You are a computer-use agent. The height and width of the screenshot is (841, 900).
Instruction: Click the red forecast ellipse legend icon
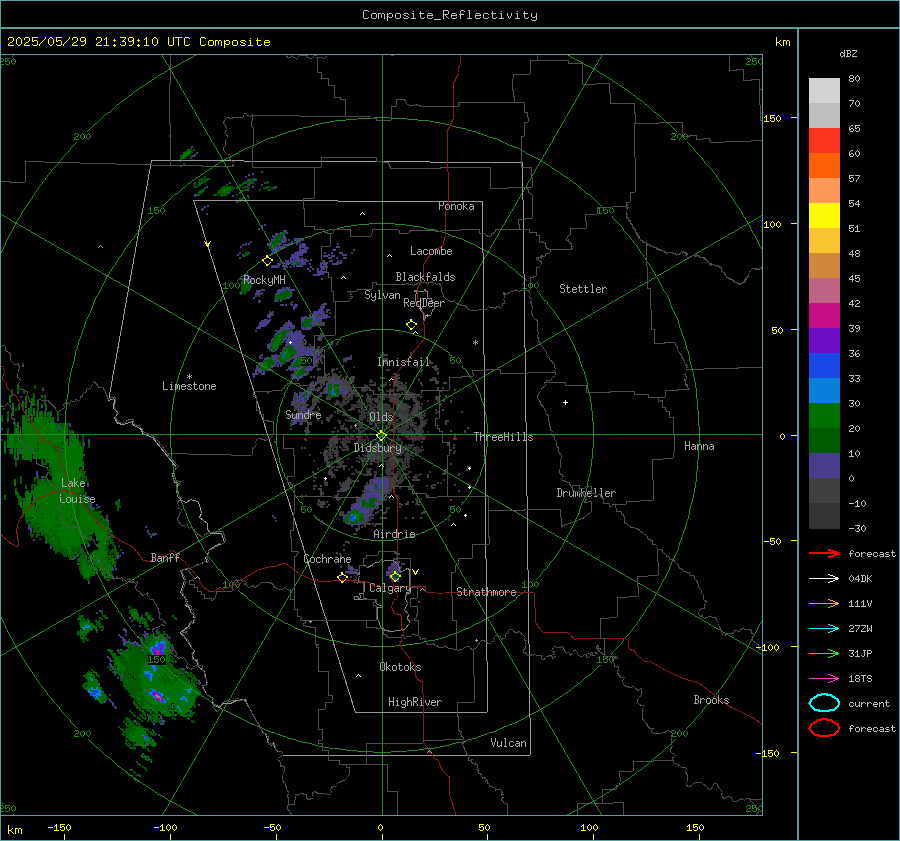coord(824,728)
